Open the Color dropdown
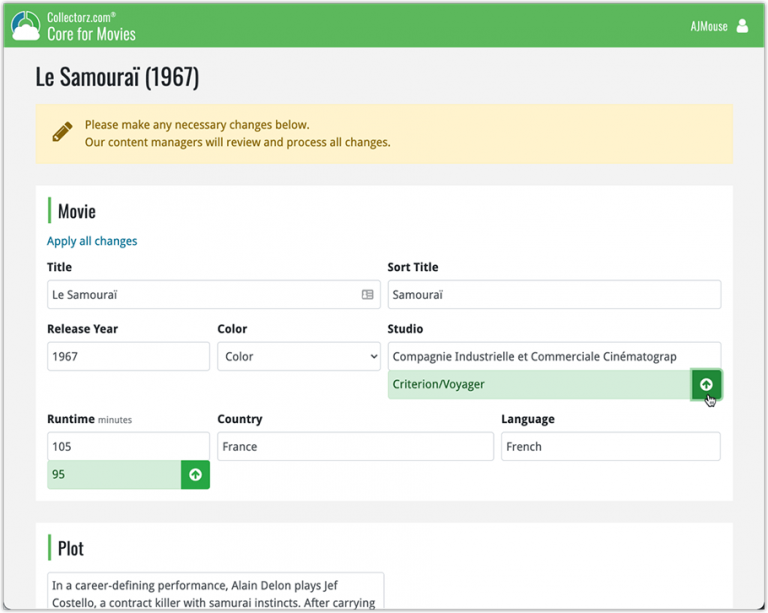This screenshot has height=613, width=768. [x=299, y=356]
